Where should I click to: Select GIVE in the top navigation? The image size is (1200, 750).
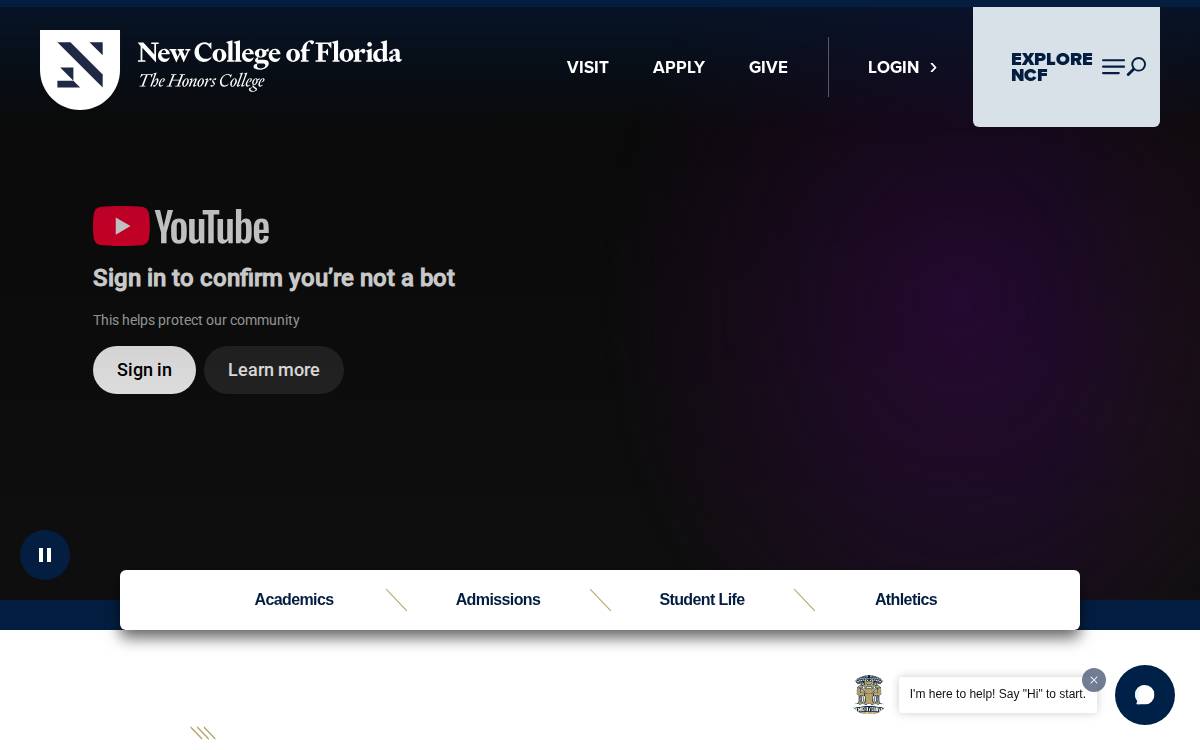point(768,67)
